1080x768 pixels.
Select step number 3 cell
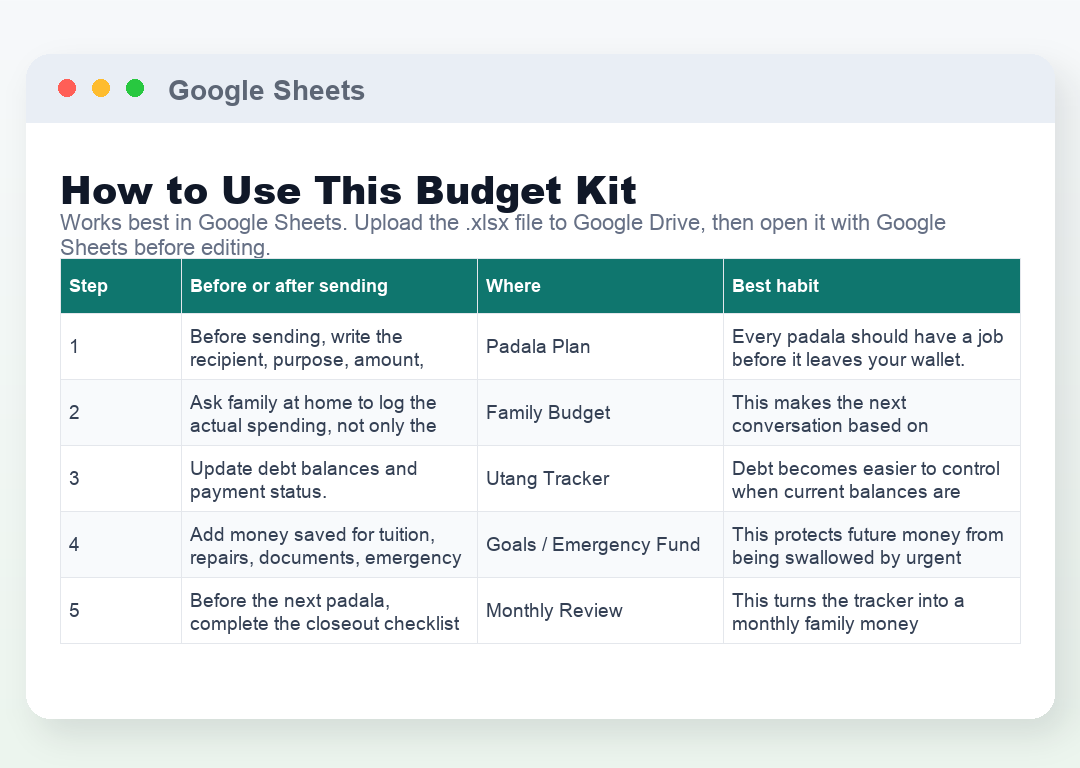point(121,479)
